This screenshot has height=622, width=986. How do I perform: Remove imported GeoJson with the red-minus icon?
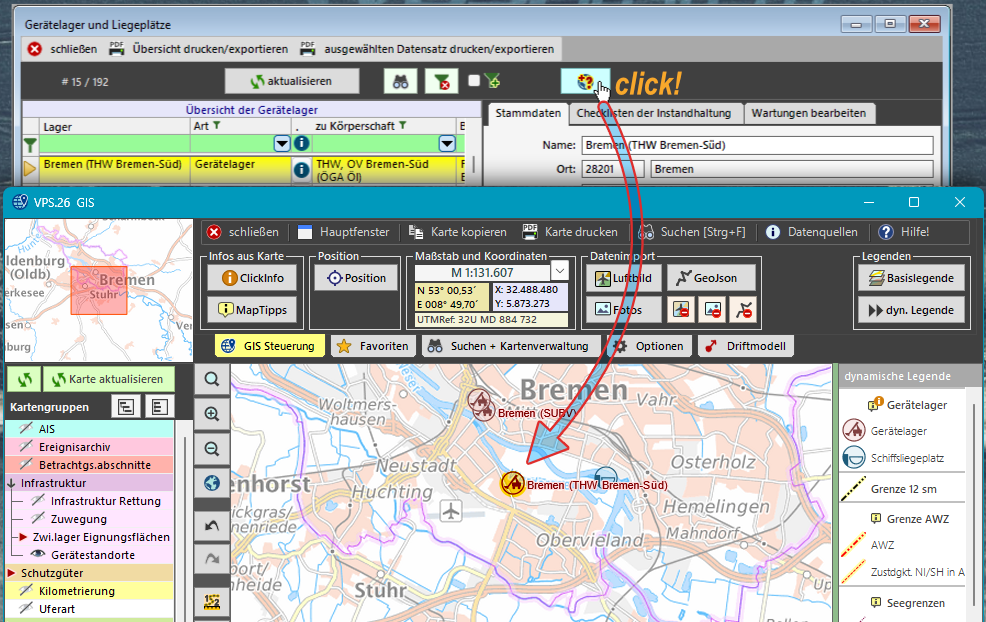(742, 310)
